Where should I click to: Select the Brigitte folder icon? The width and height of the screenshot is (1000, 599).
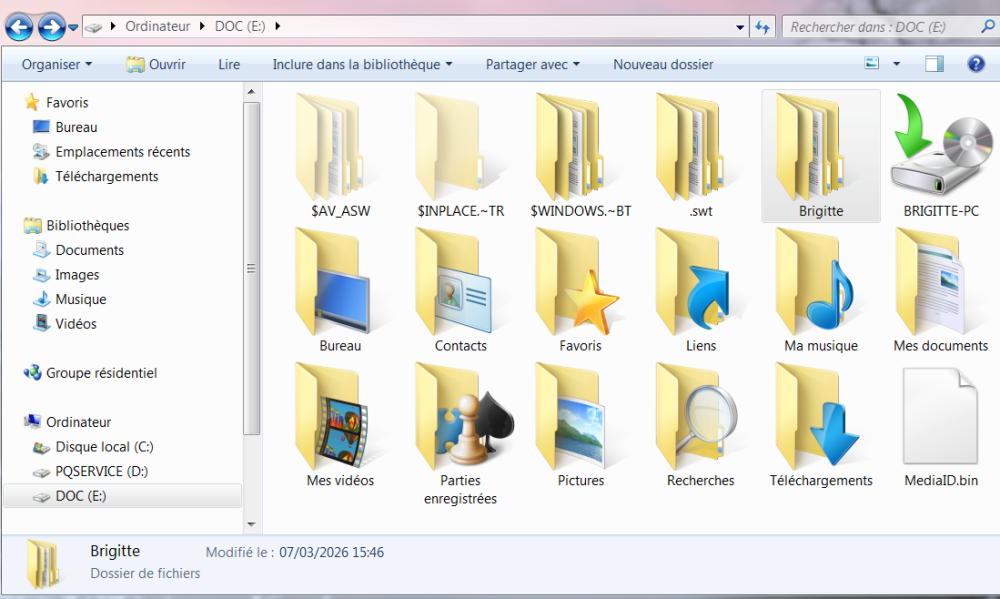[821, 156]
